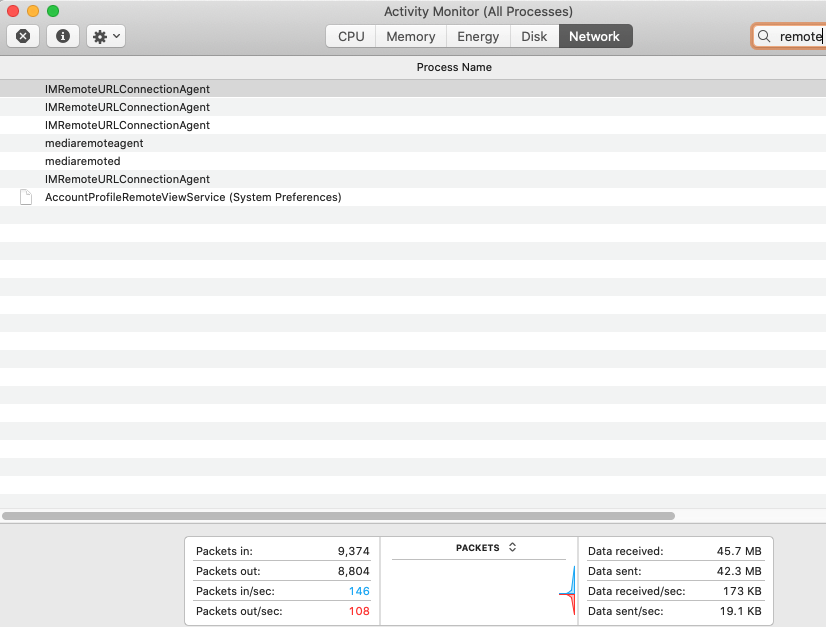Sort by the Process Name column header

tap(454, 67)
